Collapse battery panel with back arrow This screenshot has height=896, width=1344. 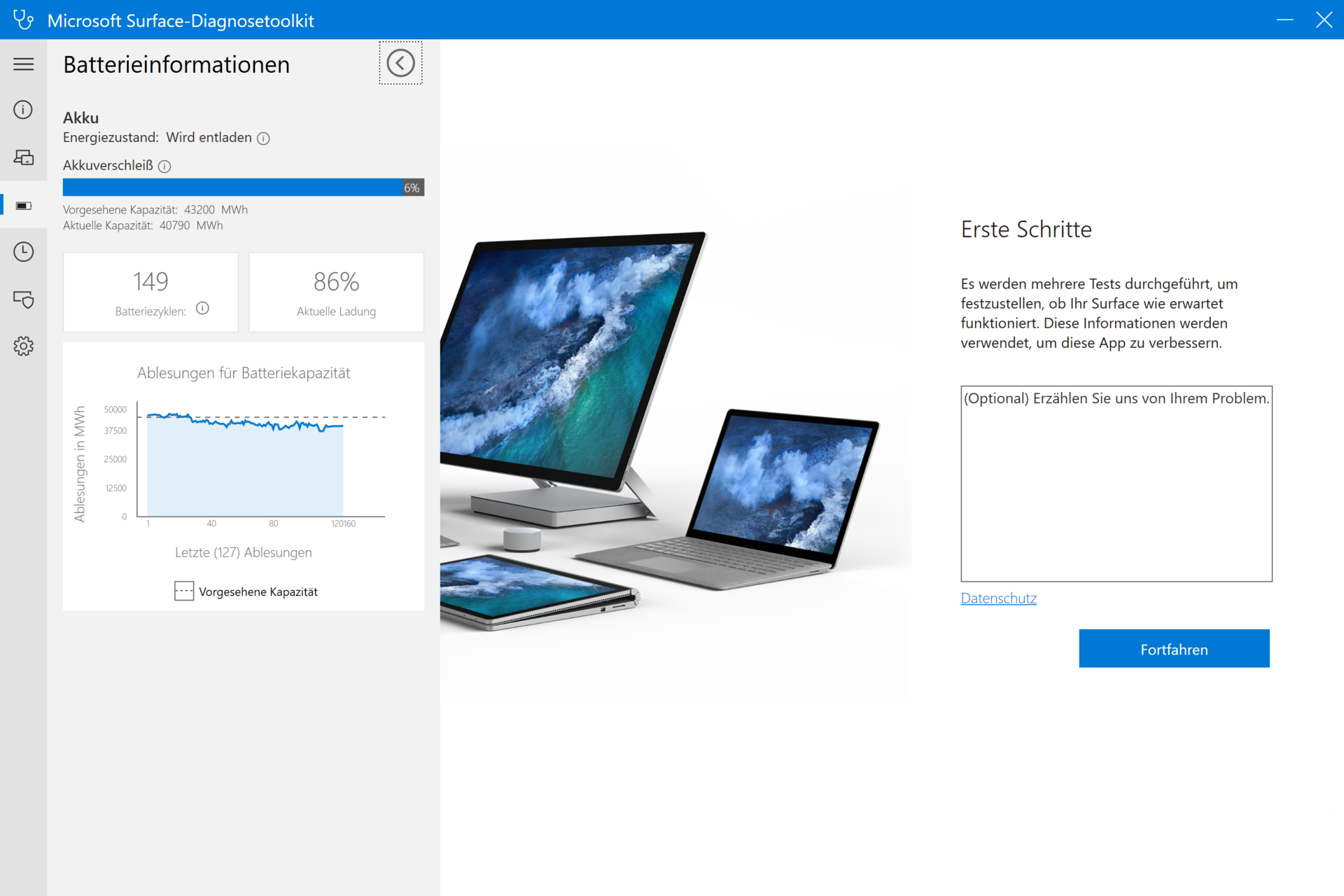tap(400, 63)
